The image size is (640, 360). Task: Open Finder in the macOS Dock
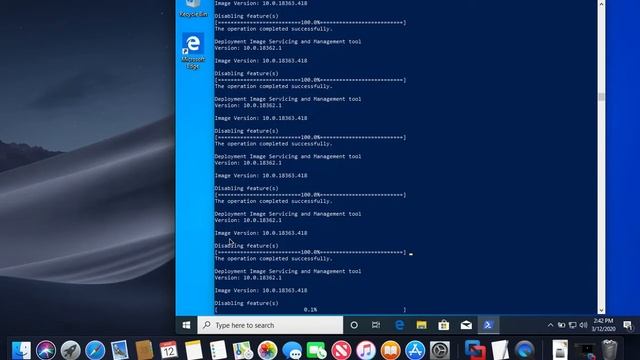click(21, 350)
